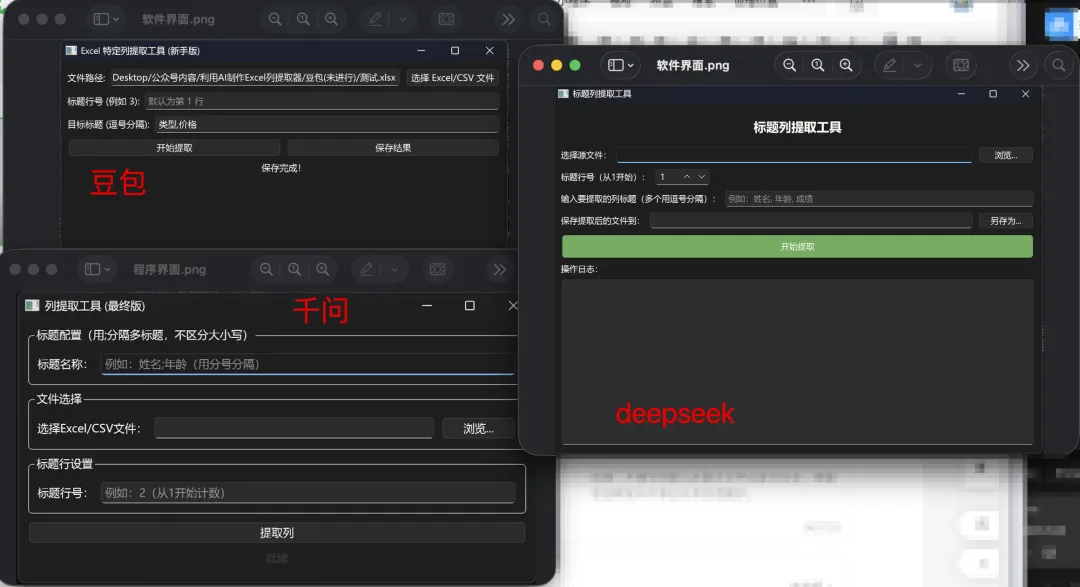Click the 列提取工具 (最终版) title bar app icon

click(32, 305)
